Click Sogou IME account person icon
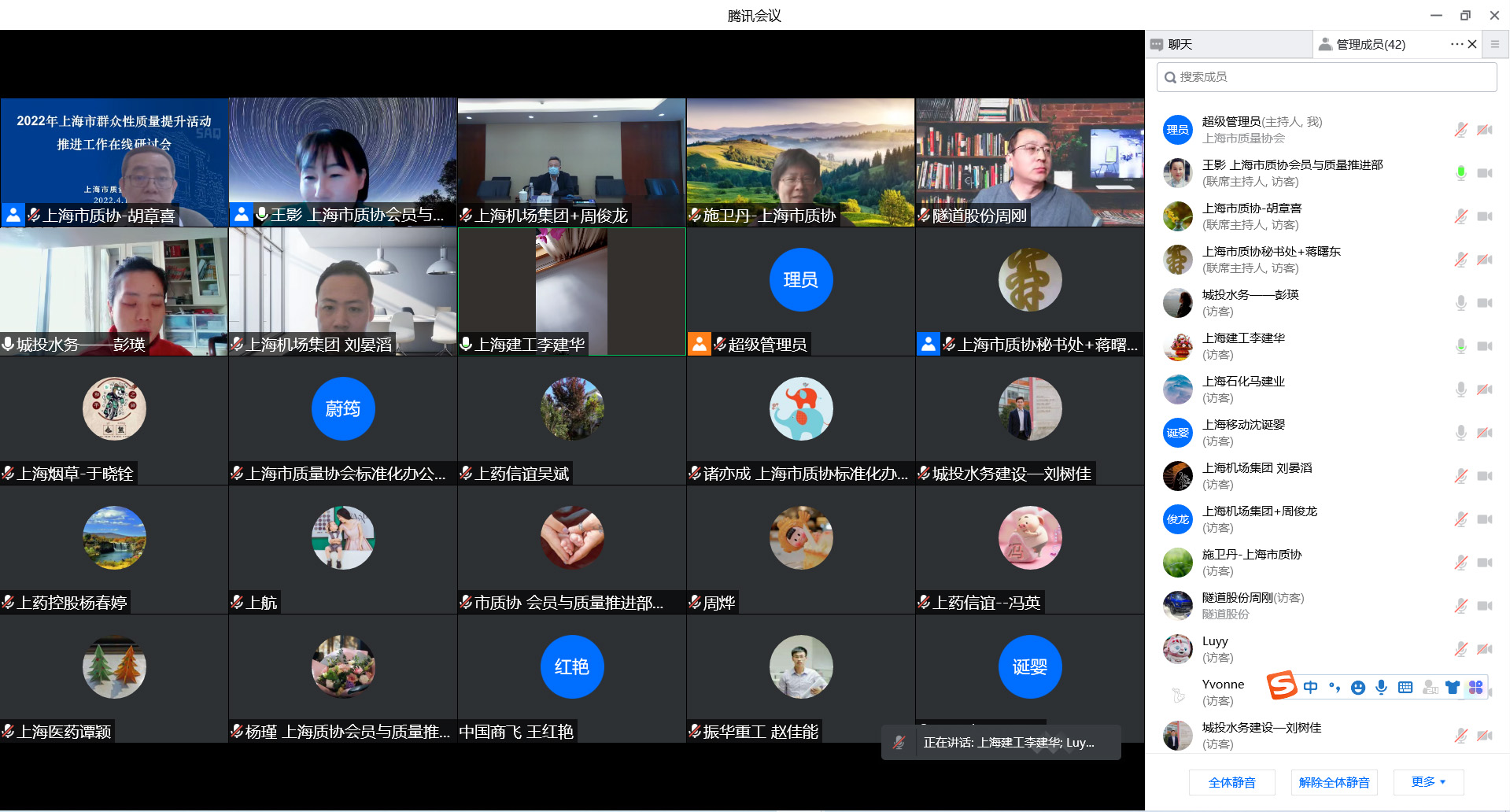The width and height of the screenshot is (1510, 812). (x=1430, y=687)
